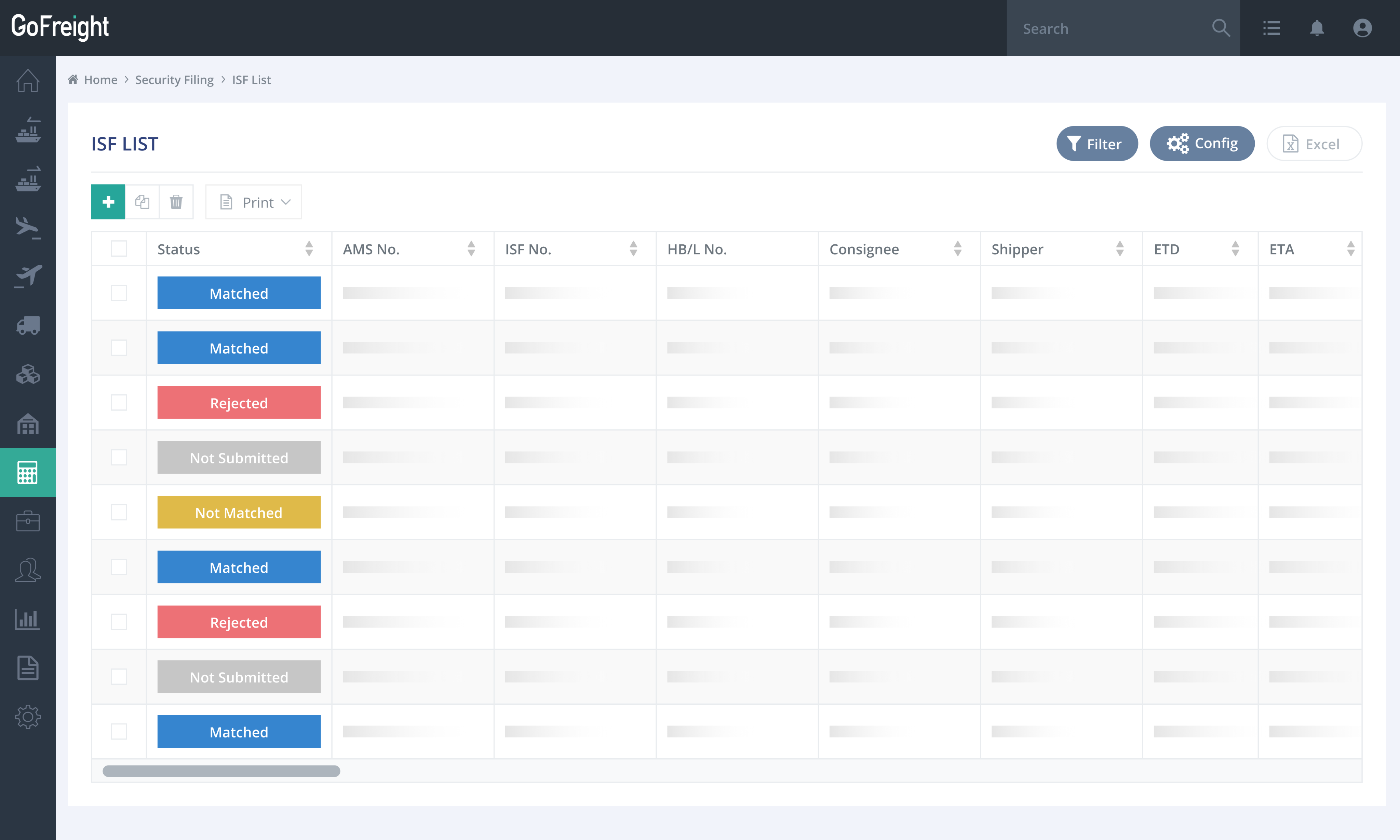The width and height of the screenshot is (1400, 840).
Task: Select the checkbox on the Rejected row
Action: 119,403
